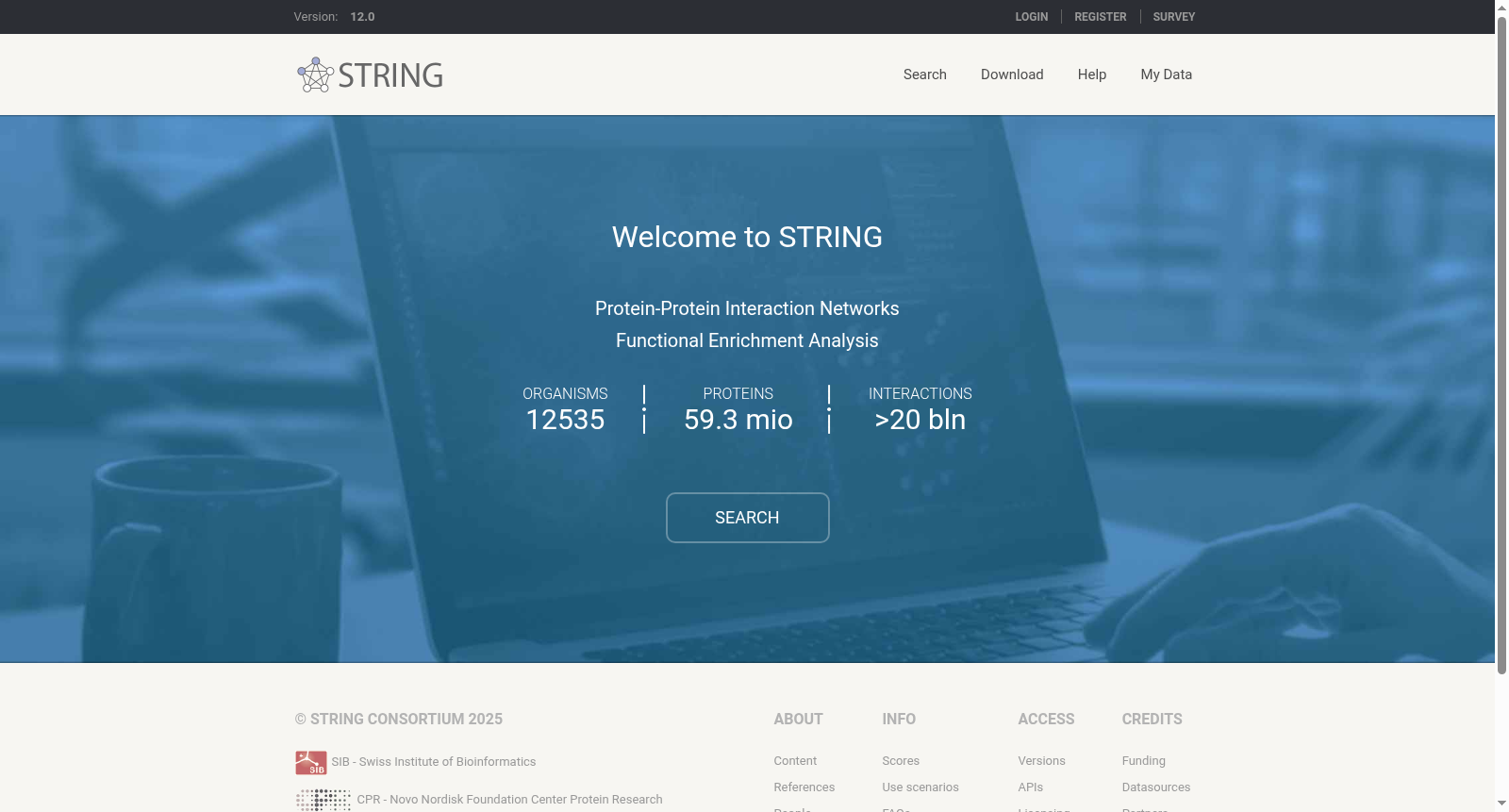Click the REGISTER link

coord(1101,17)
